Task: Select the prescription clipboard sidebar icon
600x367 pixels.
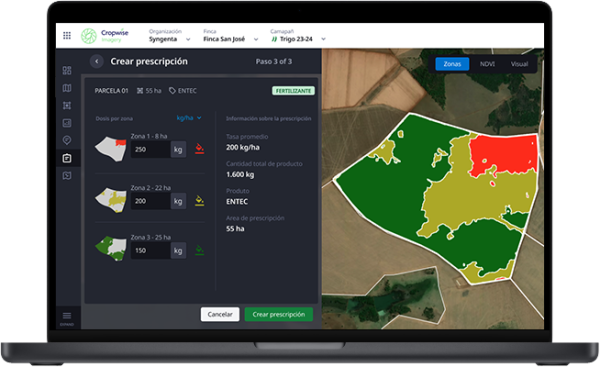Action: tap(67, 158)
